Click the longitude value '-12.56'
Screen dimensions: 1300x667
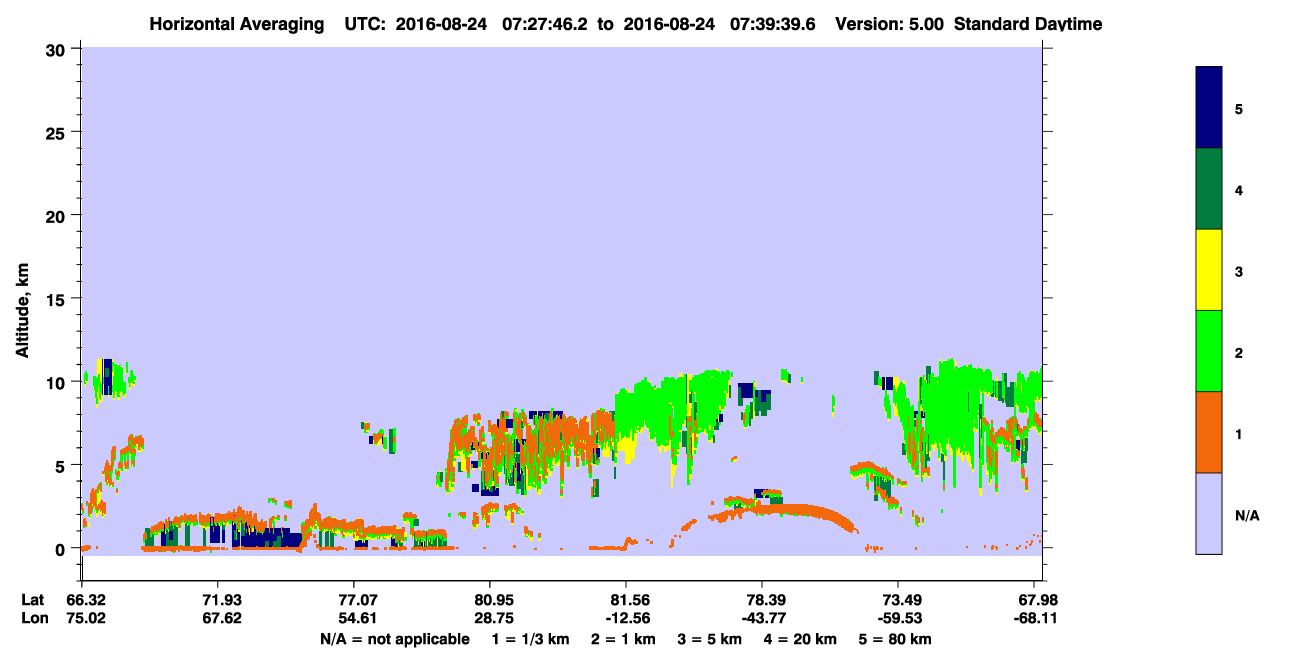pos(626,618)
